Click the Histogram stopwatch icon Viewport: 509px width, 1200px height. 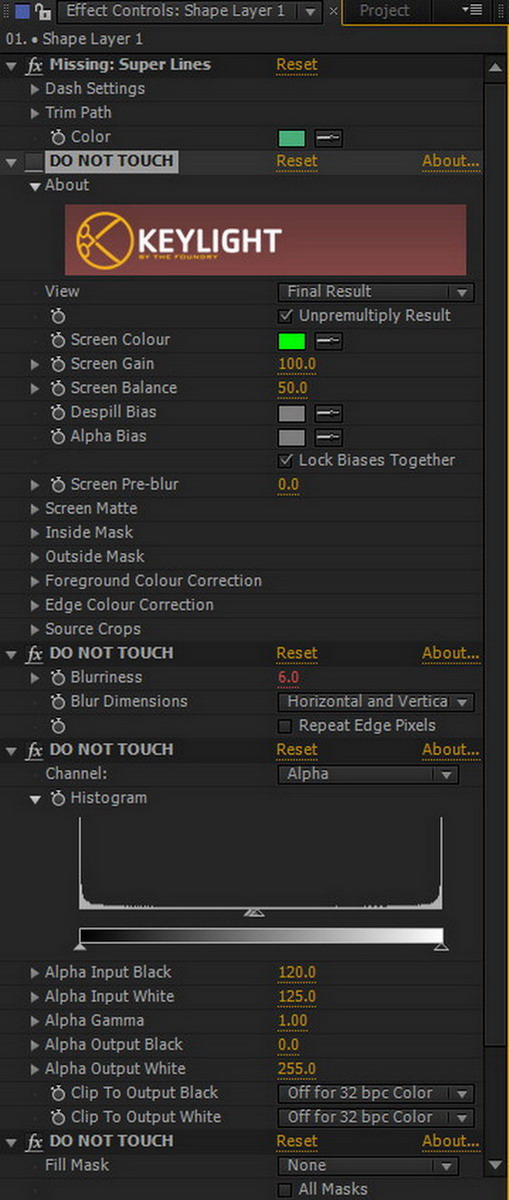pyautogui.click(x=58, y=798)
